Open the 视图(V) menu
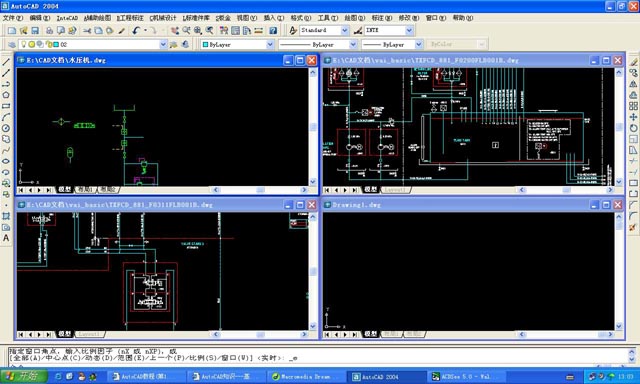Image resolution: width=640 pixels, height=384 pixels. [247, 18]
